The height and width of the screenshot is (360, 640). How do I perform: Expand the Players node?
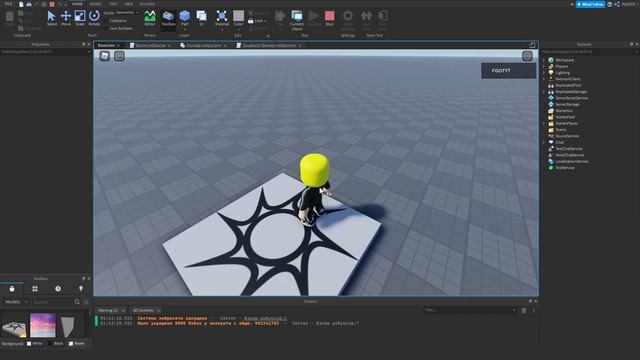[x=544, y=66]
